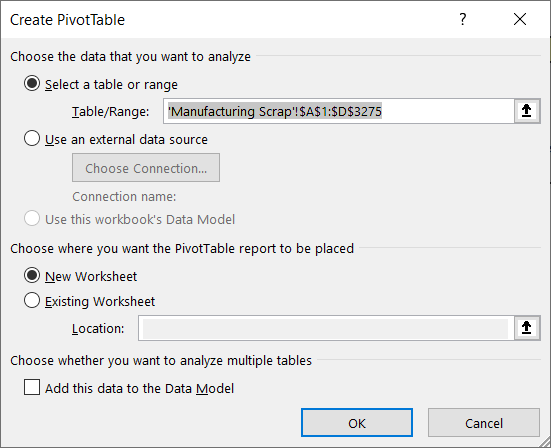Viewport: 551px width, 448px height.
Task: Click the Location text field
Action: (326, 328)
